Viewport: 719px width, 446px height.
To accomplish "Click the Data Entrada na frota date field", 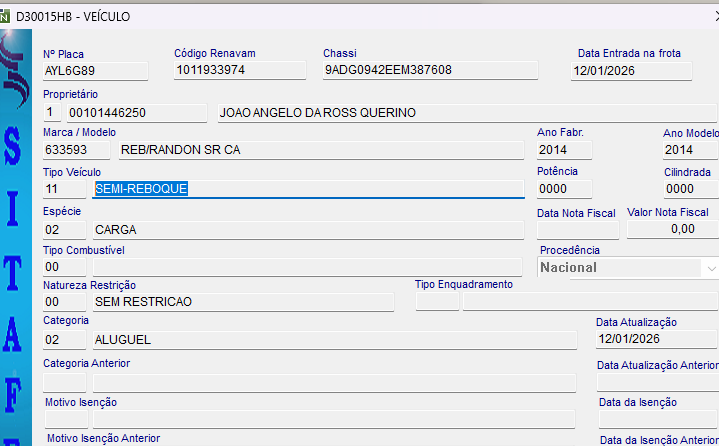I will pyautogui.click(x=629, y=71).
